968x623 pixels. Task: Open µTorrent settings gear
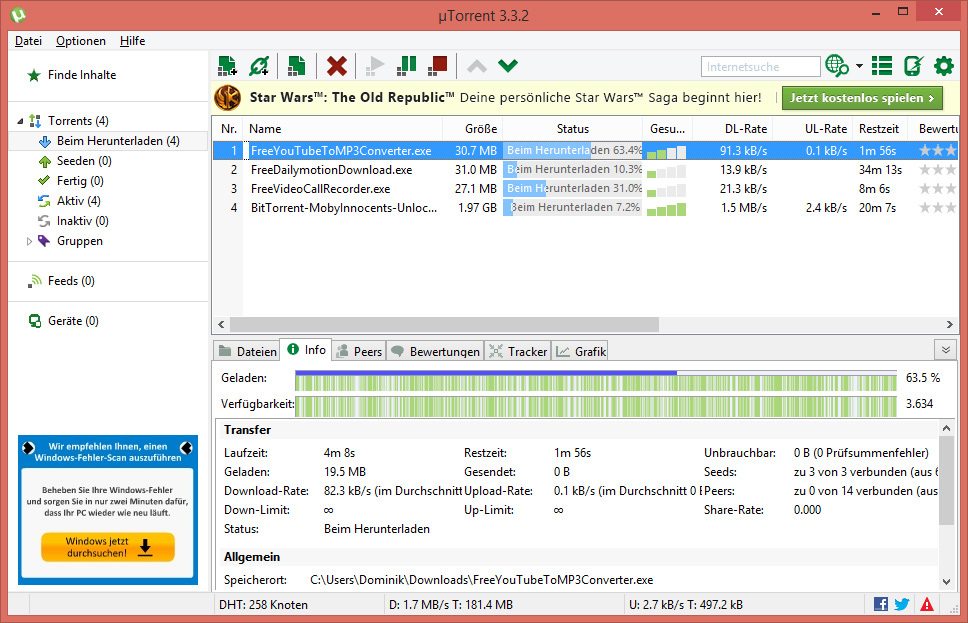[x=943, y=65]
